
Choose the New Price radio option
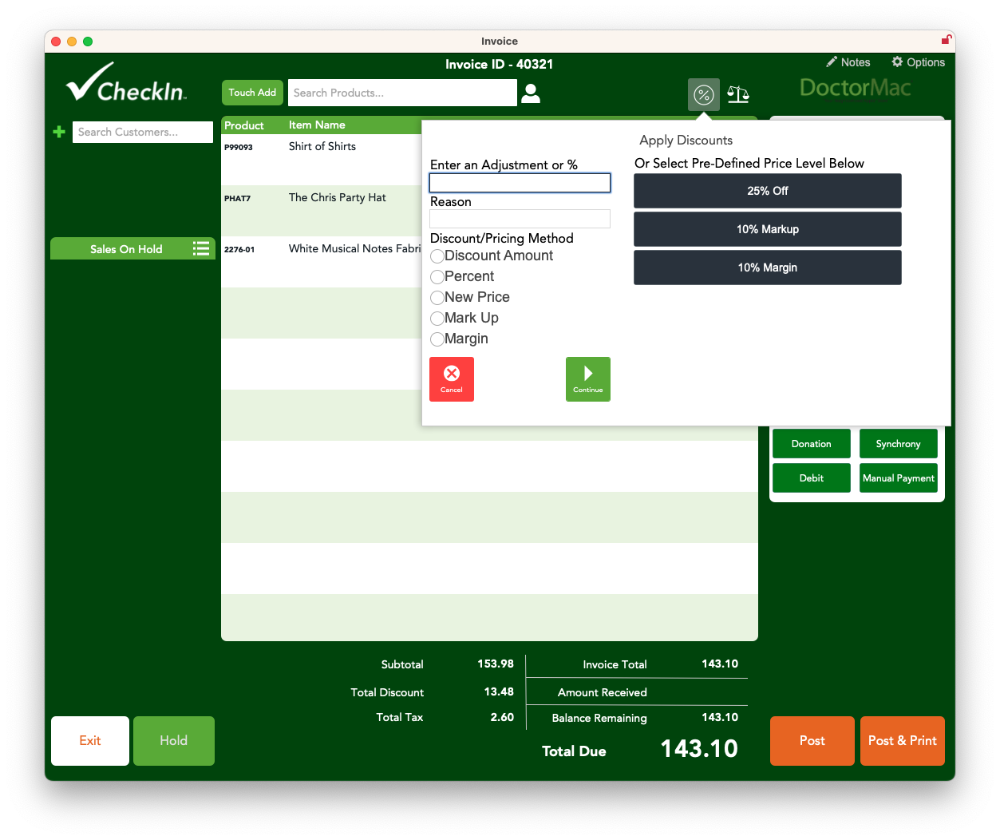pos(437,298)
